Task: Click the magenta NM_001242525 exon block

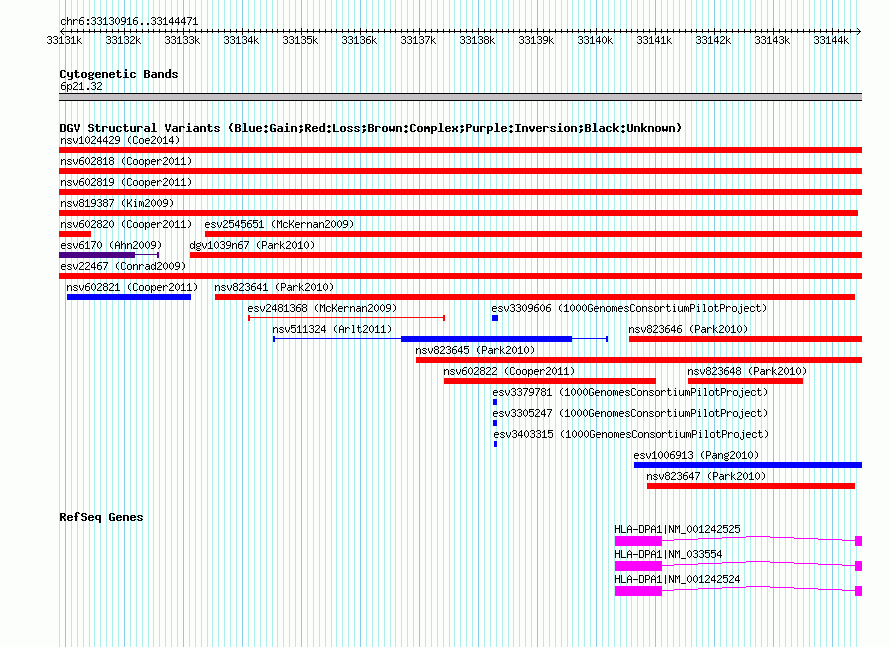Action: click(x=638, y=541)
